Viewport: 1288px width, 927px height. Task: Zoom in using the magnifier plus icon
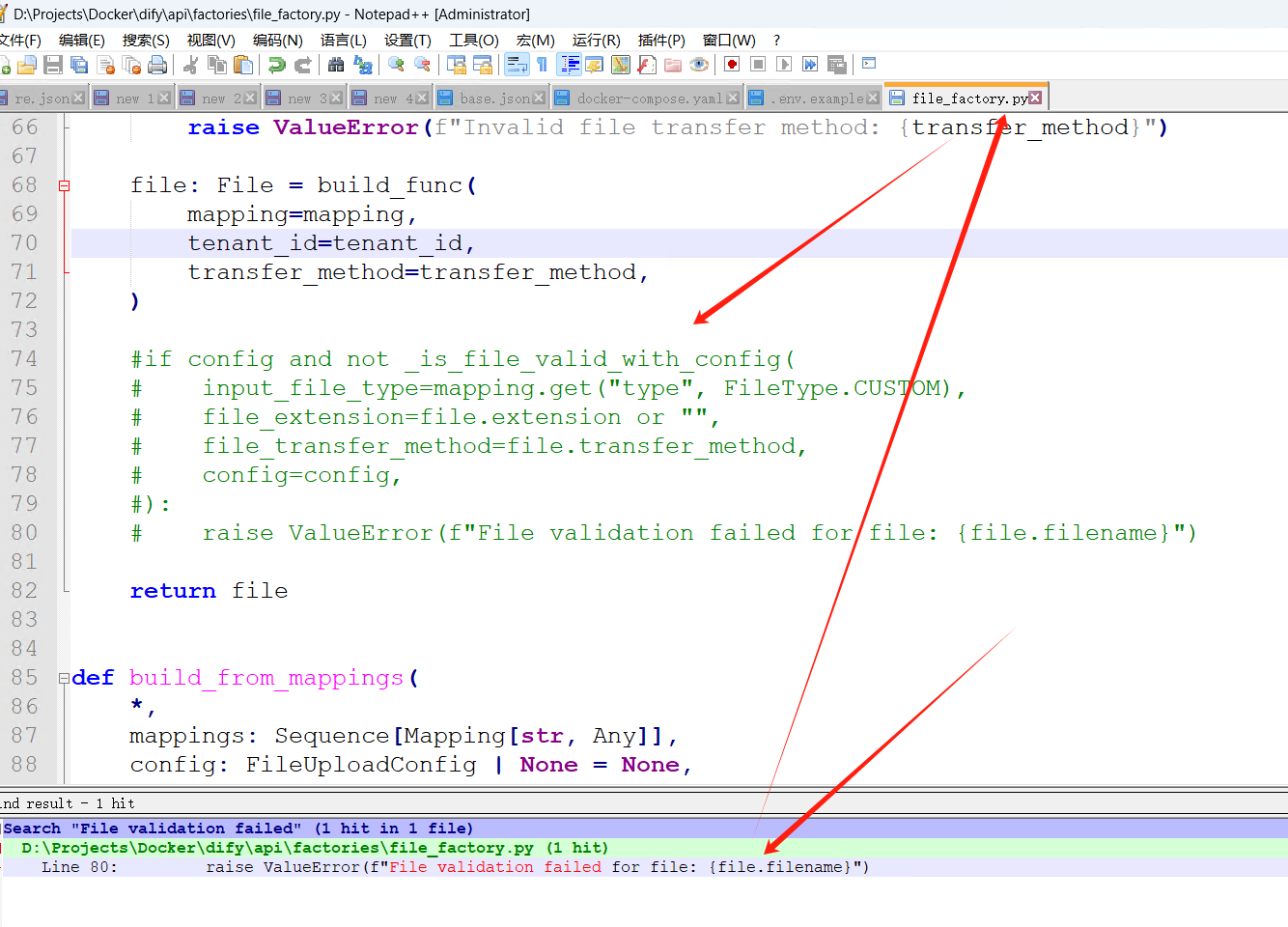(396, 65)
